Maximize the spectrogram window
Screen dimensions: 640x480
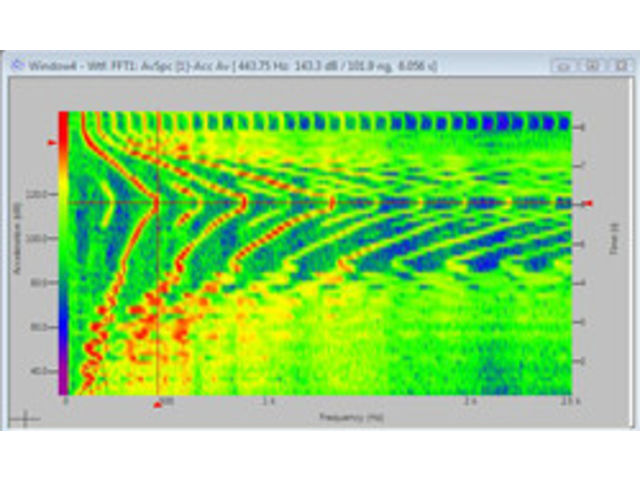point(592,65)
